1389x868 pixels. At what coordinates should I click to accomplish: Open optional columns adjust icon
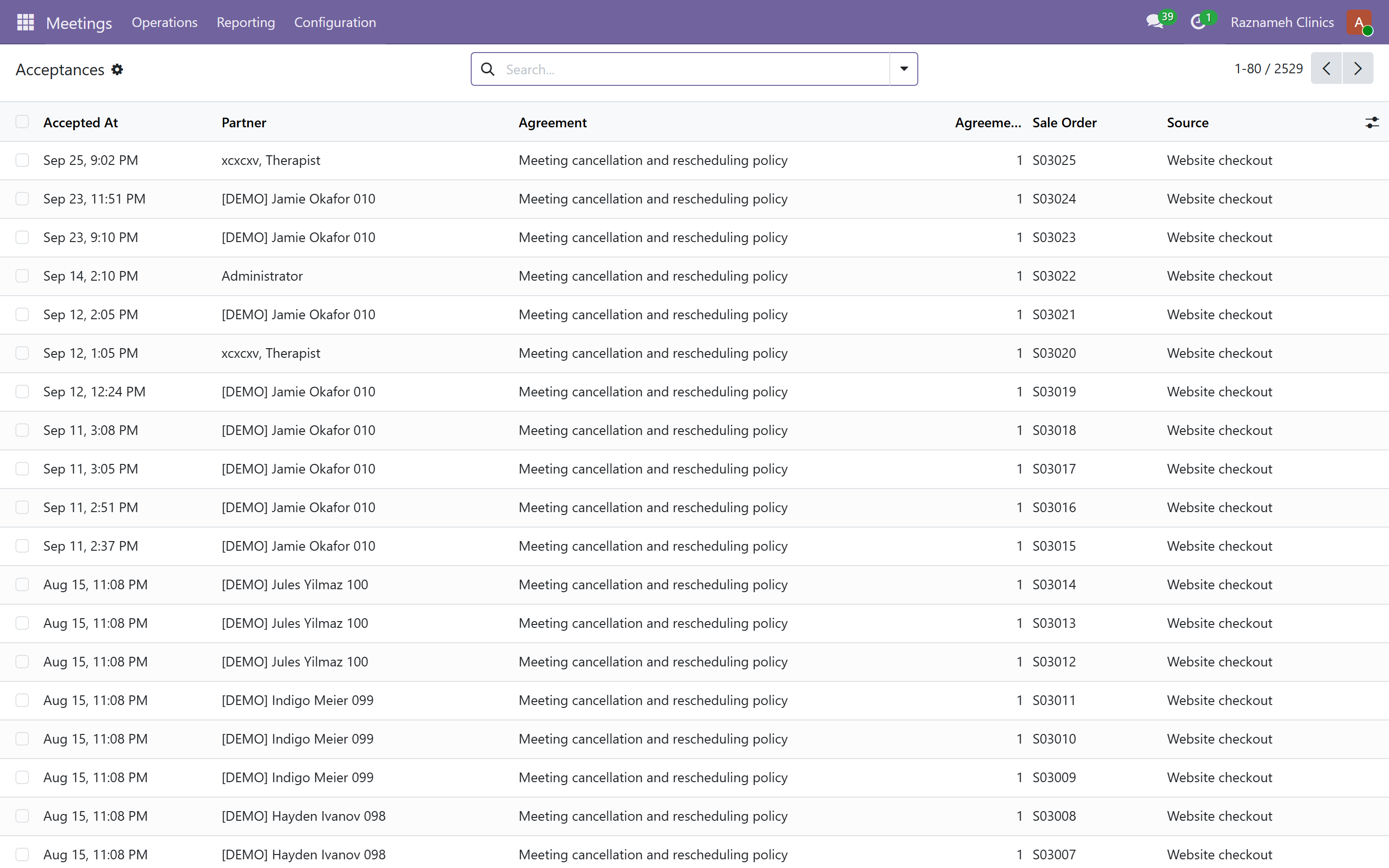(x=1372, y=122)
